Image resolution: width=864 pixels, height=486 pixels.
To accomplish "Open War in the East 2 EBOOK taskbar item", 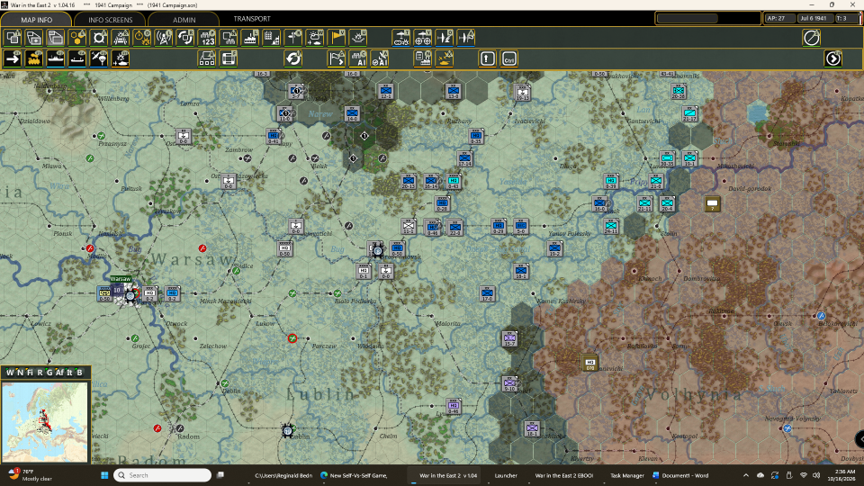I will (564, 475).
